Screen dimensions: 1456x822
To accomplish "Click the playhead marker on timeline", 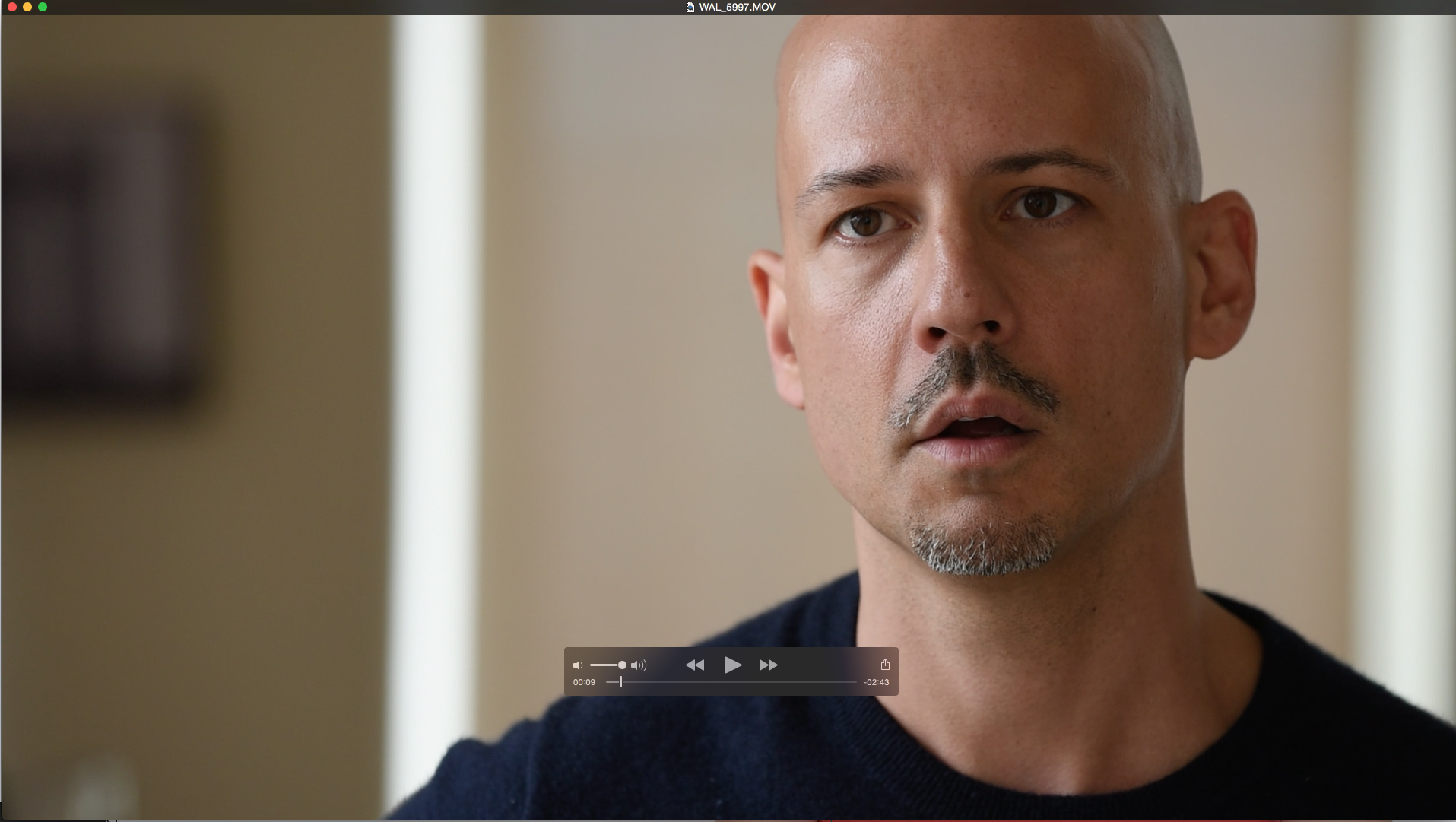I will [620, 682].
